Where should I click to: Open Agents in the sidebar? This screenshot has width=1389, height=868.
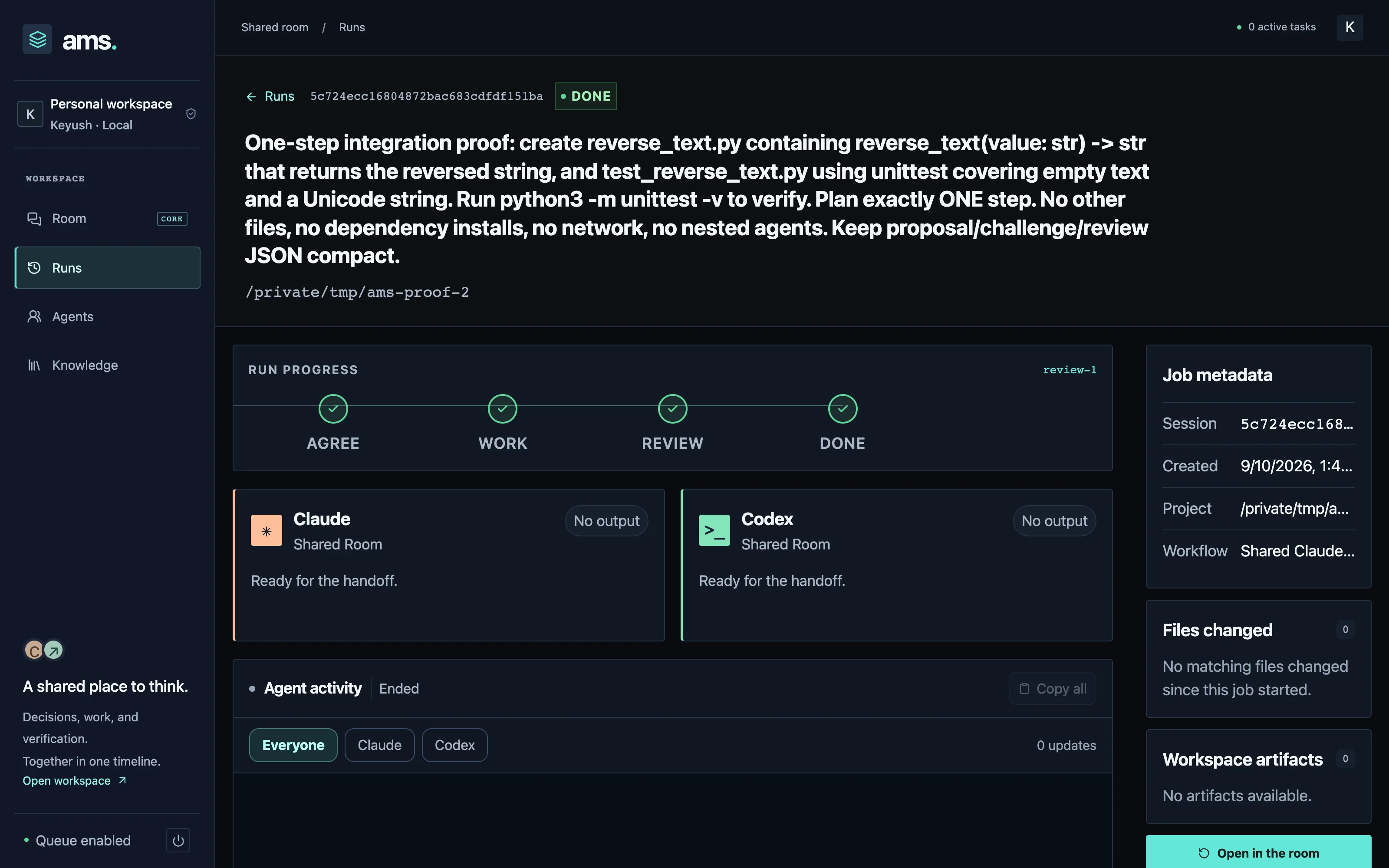[107, 316]
